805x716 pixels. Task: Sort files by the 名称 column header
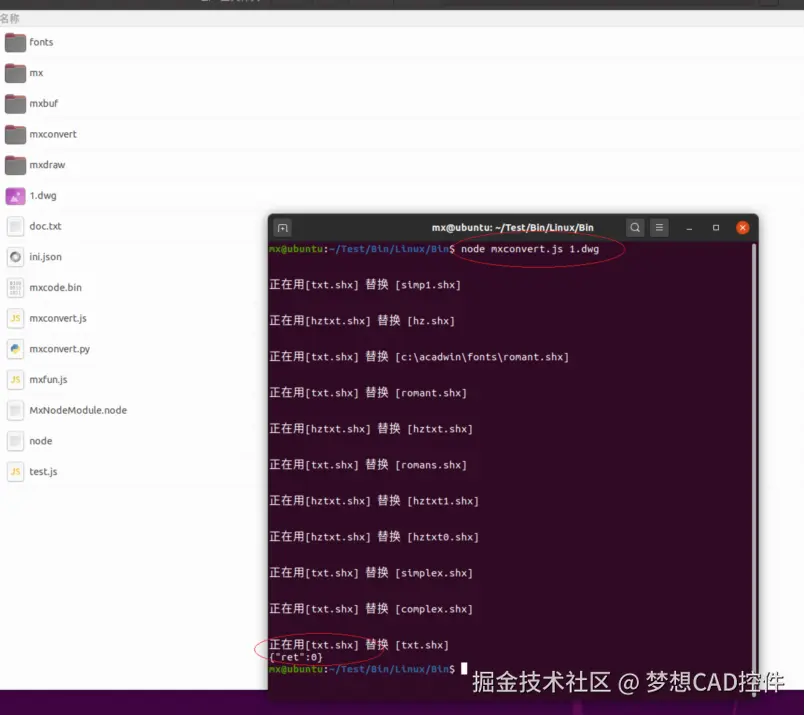point(9,19)
